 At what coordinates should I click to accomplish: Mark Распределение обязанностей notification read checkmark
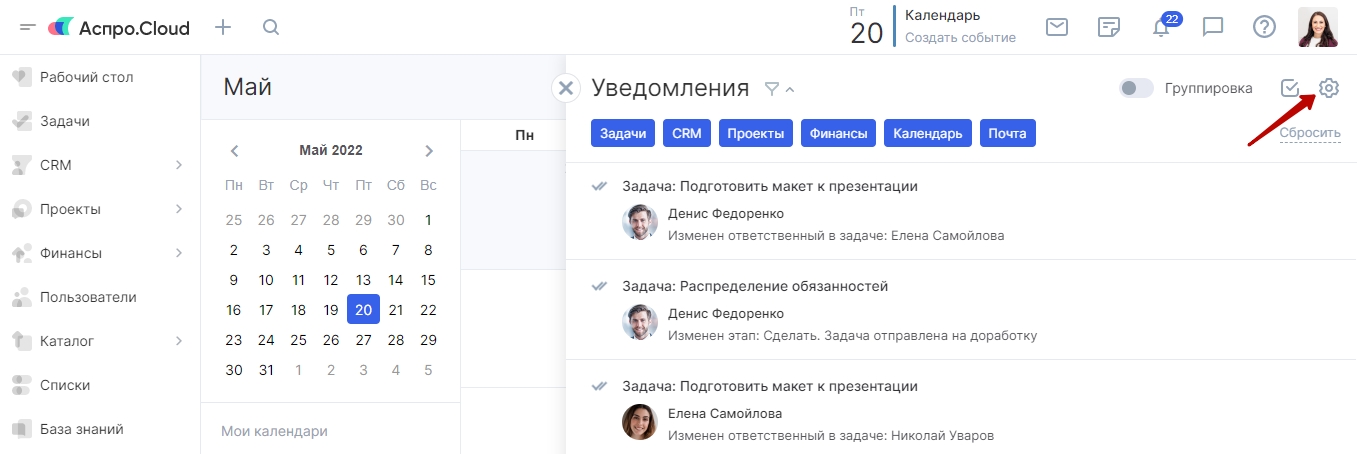[600, 286]
